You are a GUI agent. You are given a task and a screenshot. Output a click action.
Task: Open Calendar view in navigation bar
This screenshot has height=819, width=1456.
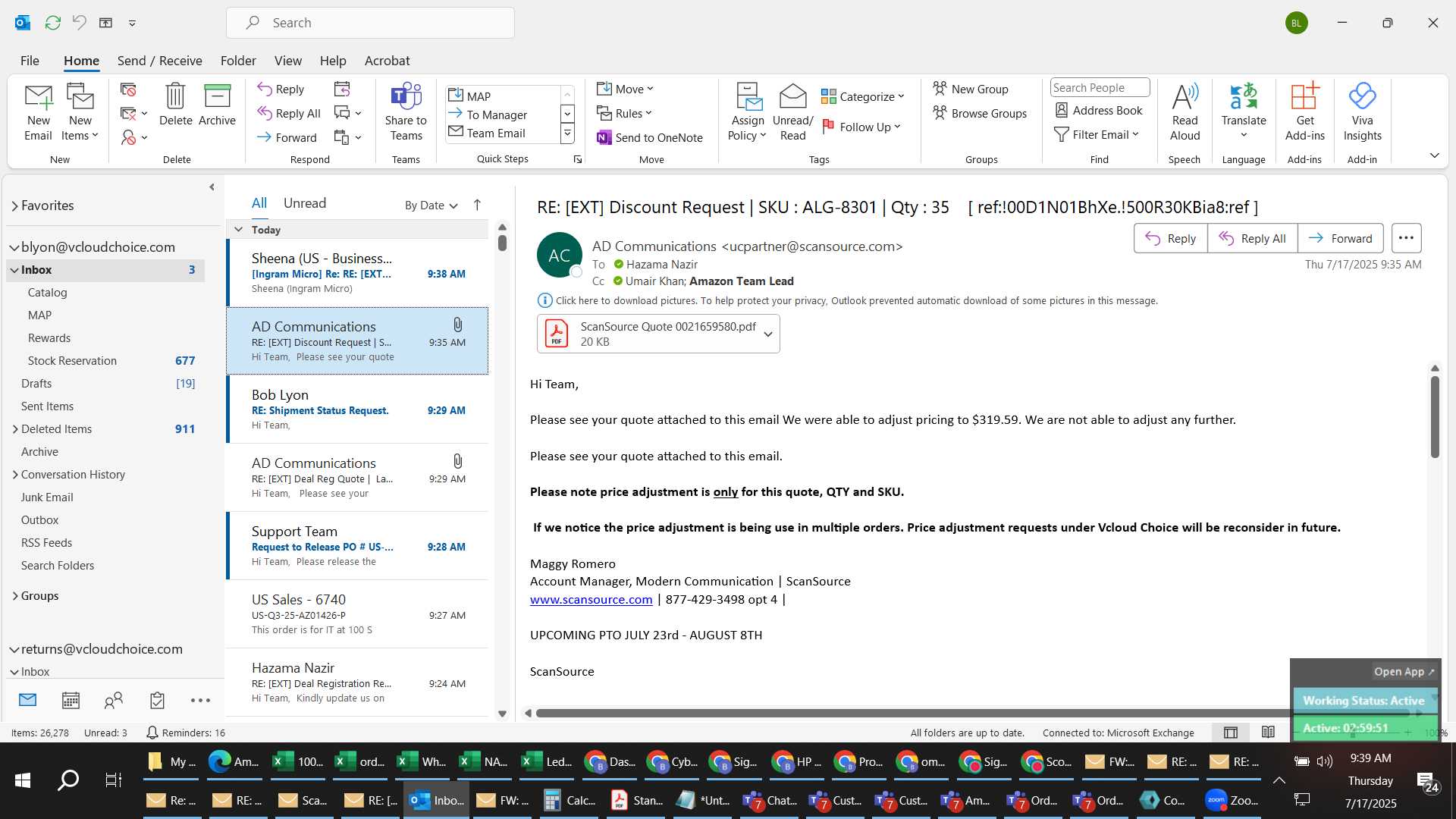[71, 700]
